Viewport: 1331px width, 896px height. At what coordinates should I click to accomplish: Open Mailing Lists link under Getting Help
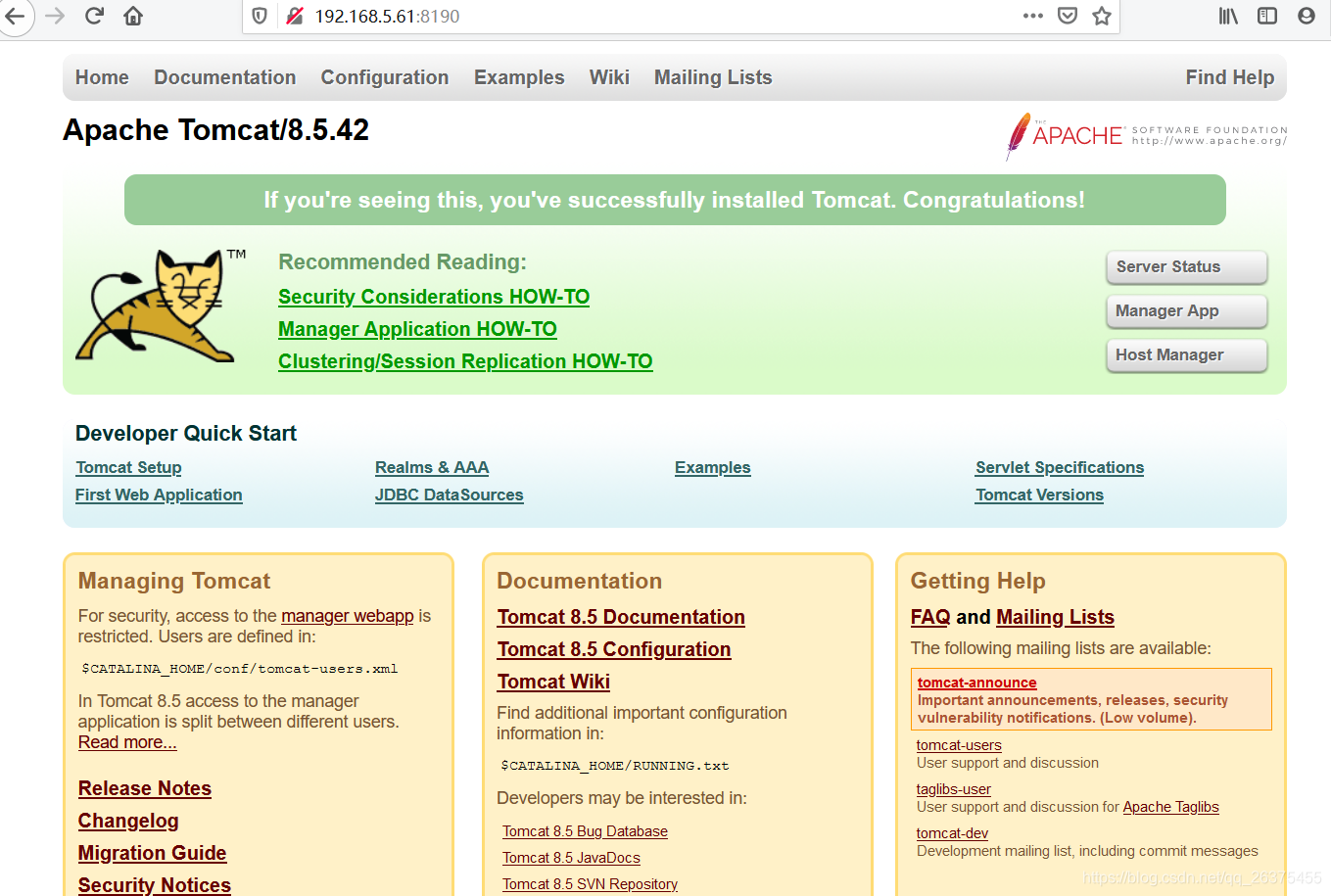[1055, 617]
